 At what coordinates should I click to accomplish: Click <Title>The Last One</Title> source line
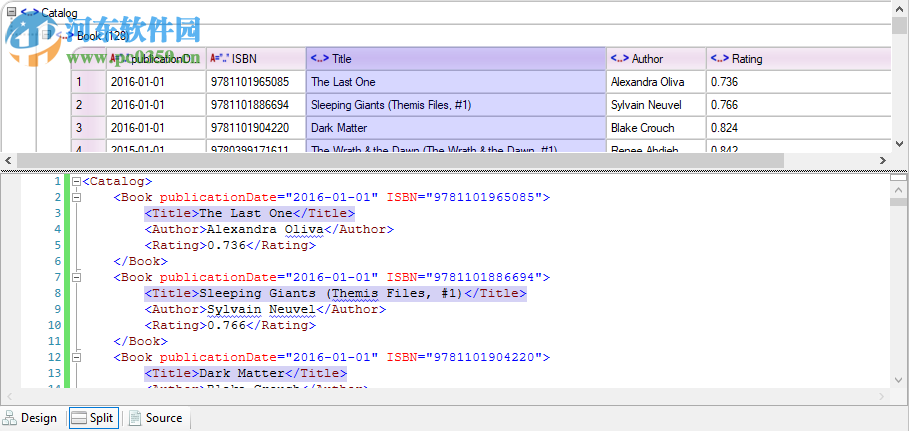[x=249, y=213]
